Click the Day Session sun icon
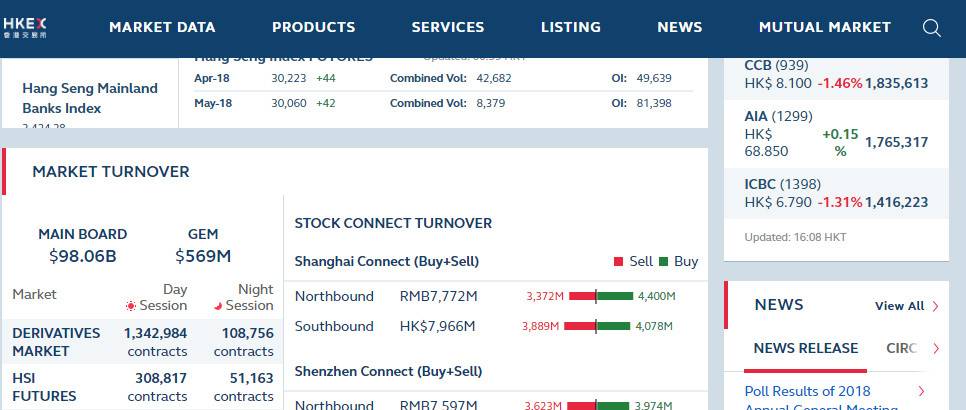 coord(130,306)
